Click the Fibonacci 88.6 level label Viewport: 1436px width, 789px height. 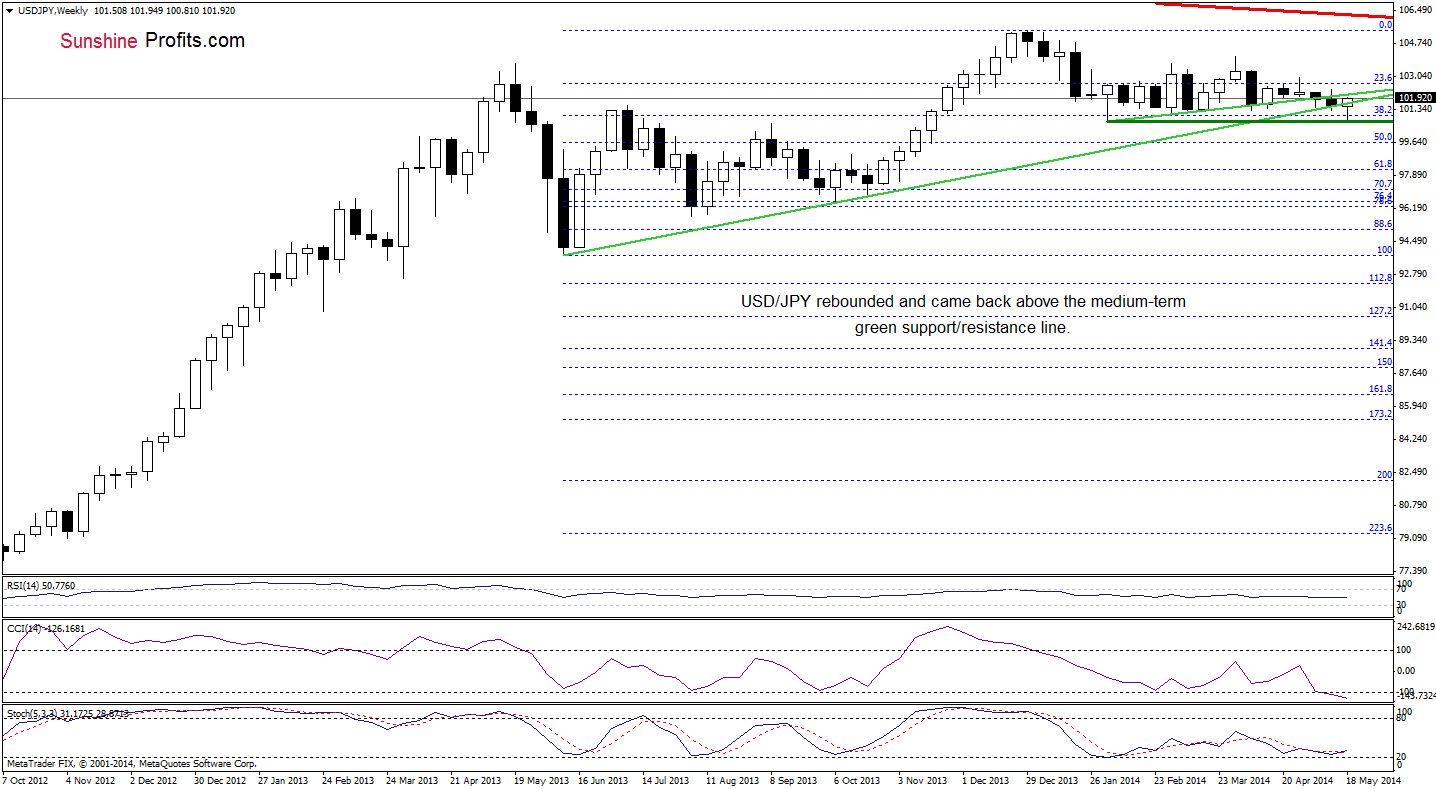coord(1384,225)
